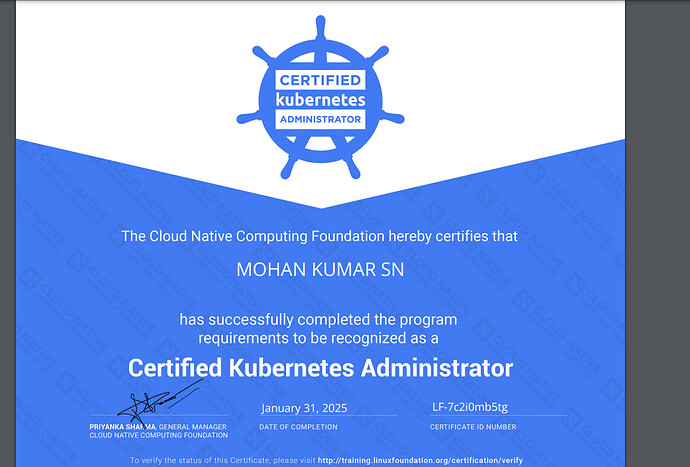Click the certificate ID LF-7c2i0mb5tg
The width and height of the screenshot is (690, 467).
pyautogui.click(x=470, y=407)
